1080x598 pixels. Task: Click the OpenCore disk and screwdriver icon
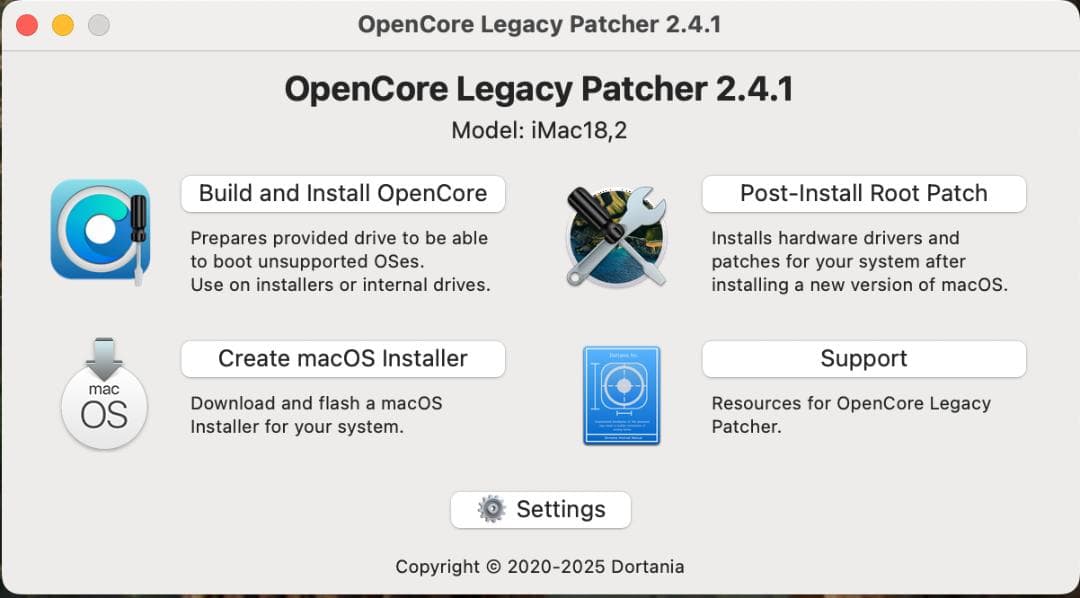(x=101, y=231)
